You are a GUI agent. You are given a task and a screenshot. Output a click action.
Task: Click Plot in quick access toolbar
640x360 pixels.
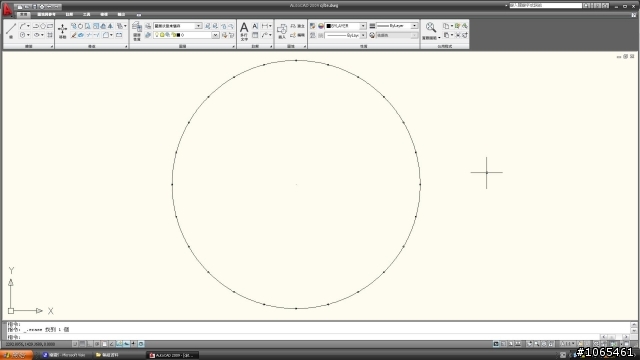(x=42, y=7)
